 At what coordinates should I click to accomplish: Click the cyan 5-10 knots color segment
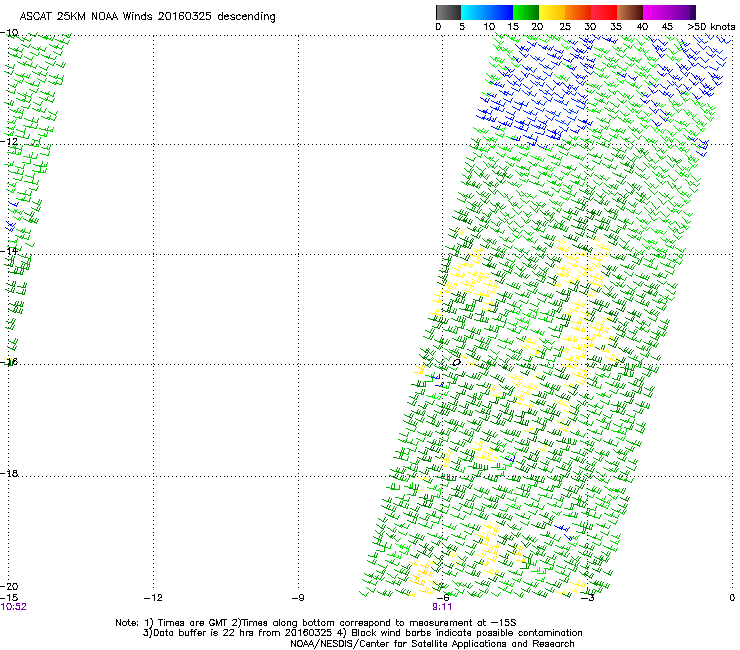click(474, 12)
